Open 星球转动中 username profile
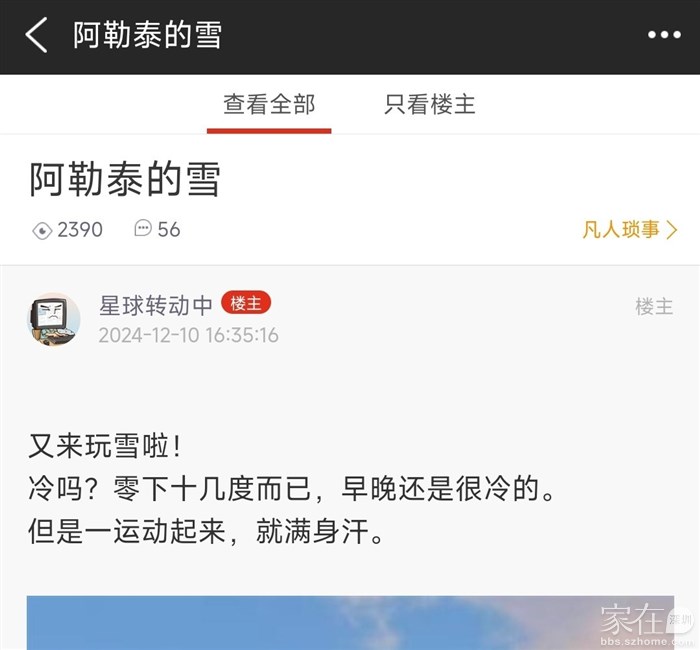The image size is (700, 650). (155, 306)
